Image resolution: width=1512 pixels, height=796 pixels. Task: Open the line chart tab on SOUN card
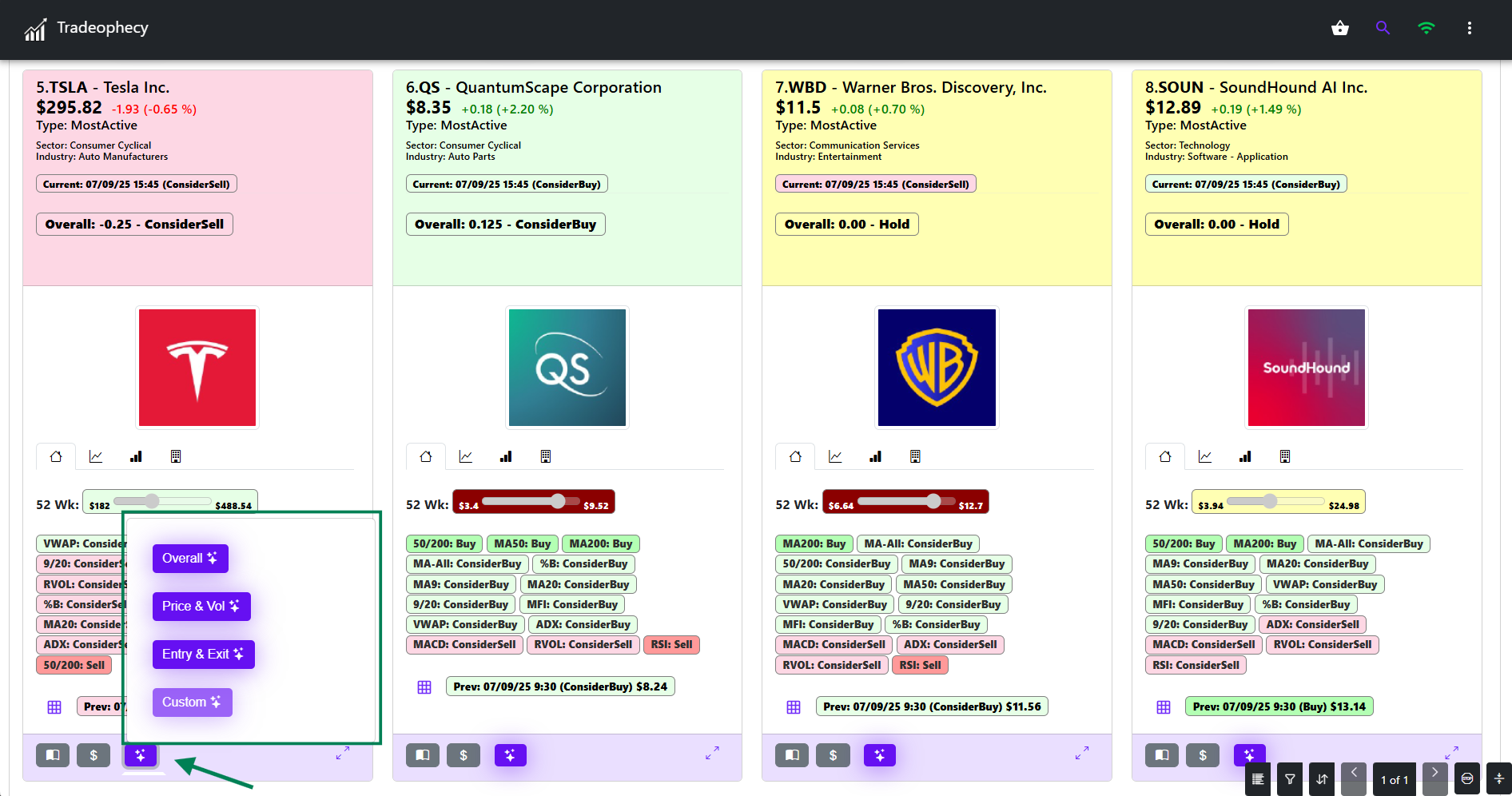tap(1205, 456)
